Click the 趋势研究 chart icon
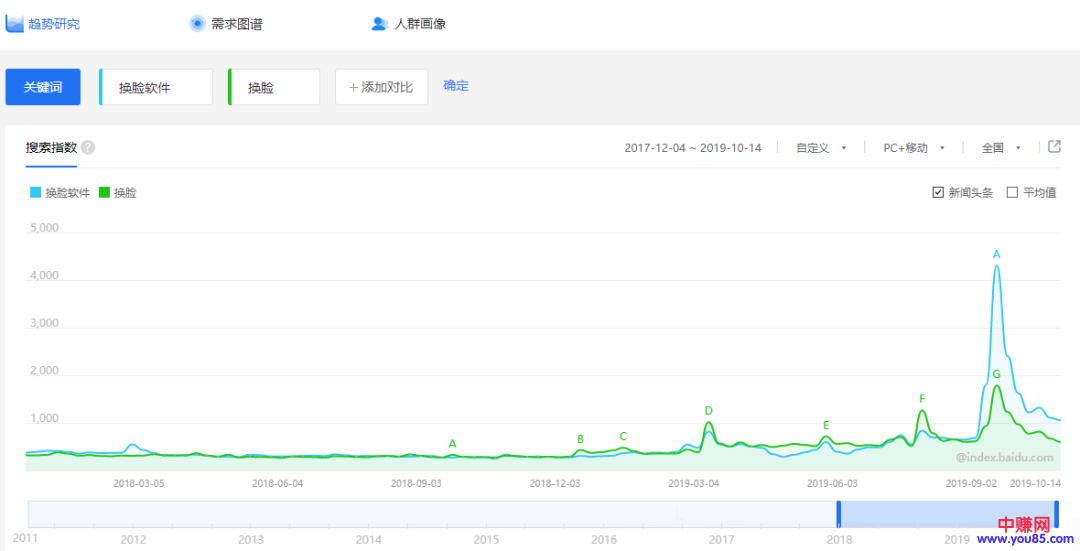 click(x=15, y=23)
